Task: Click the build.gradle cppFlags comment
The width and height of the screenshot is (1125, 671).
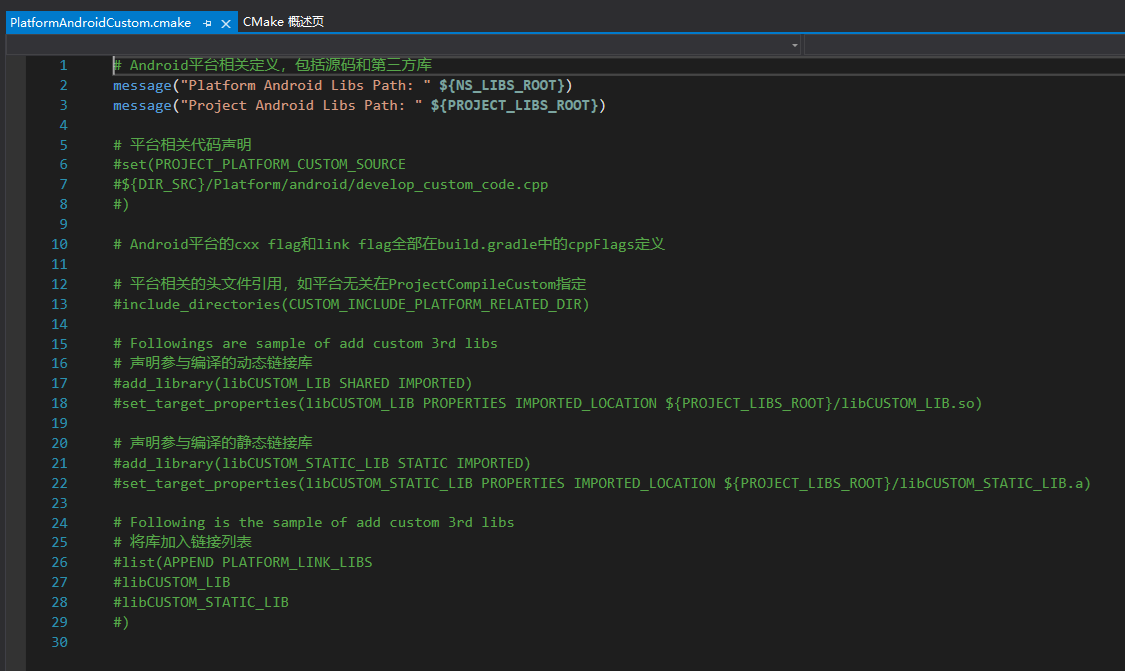Action: [x=389, y=244]
